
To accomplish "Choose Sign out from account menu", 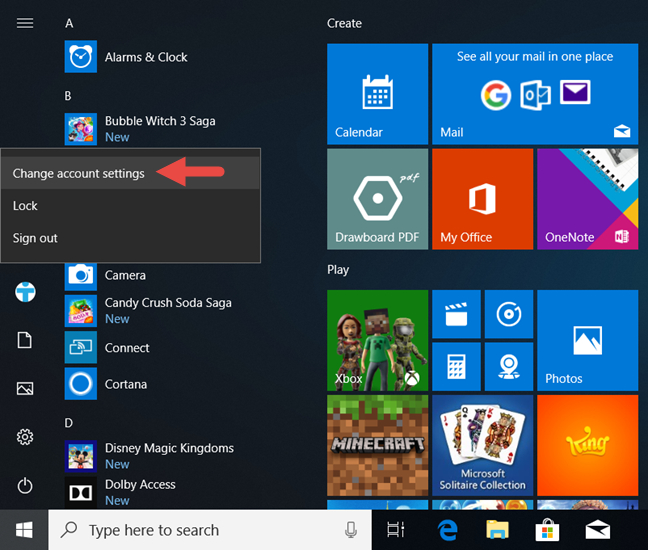I will tap(131, 238).
